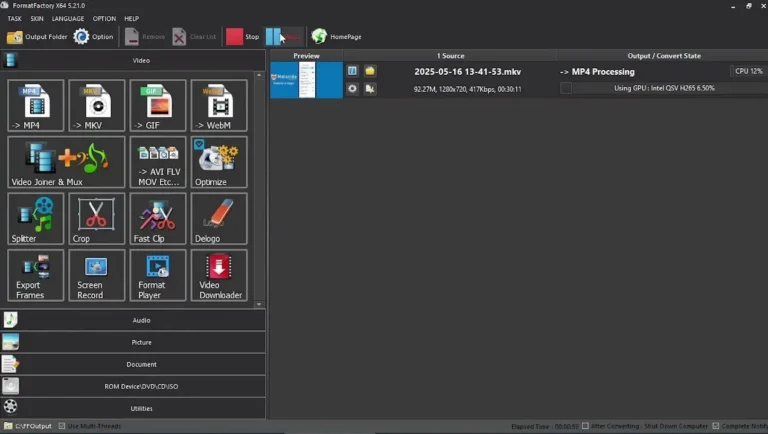Open the OPTION menu
Image resolution: width=768 pixels, height=434 pixels.
click(x=104, y=19)
